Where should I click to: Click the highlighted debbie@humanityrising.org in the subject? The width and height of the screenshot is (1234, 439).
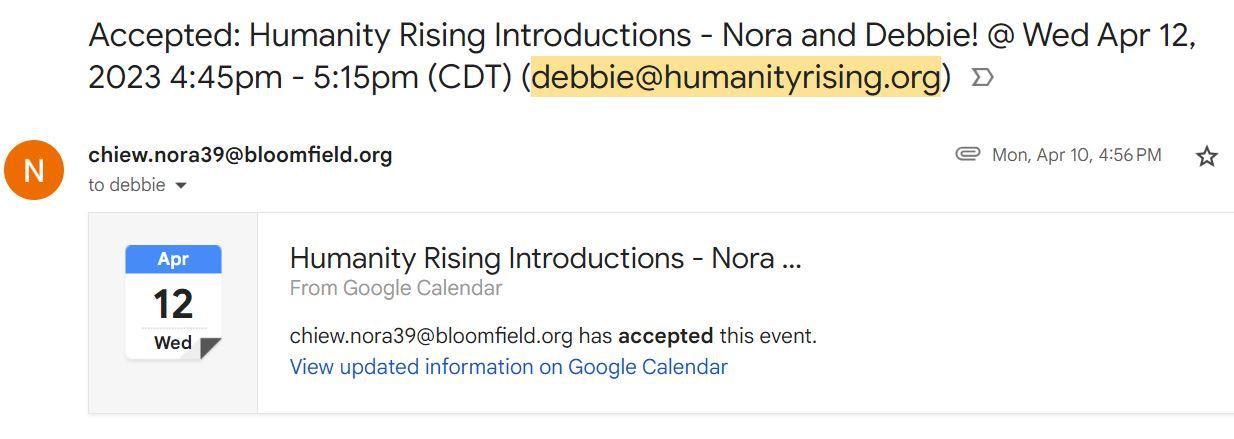tap(736, 77)
